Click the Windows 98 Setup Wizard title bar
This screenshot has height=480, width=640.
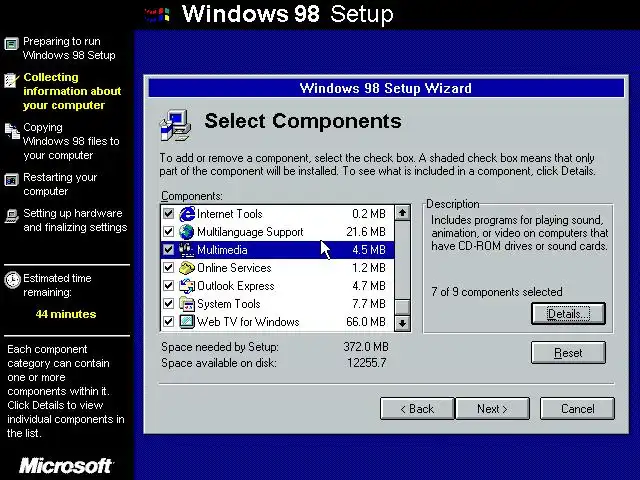tap(386, 88)
